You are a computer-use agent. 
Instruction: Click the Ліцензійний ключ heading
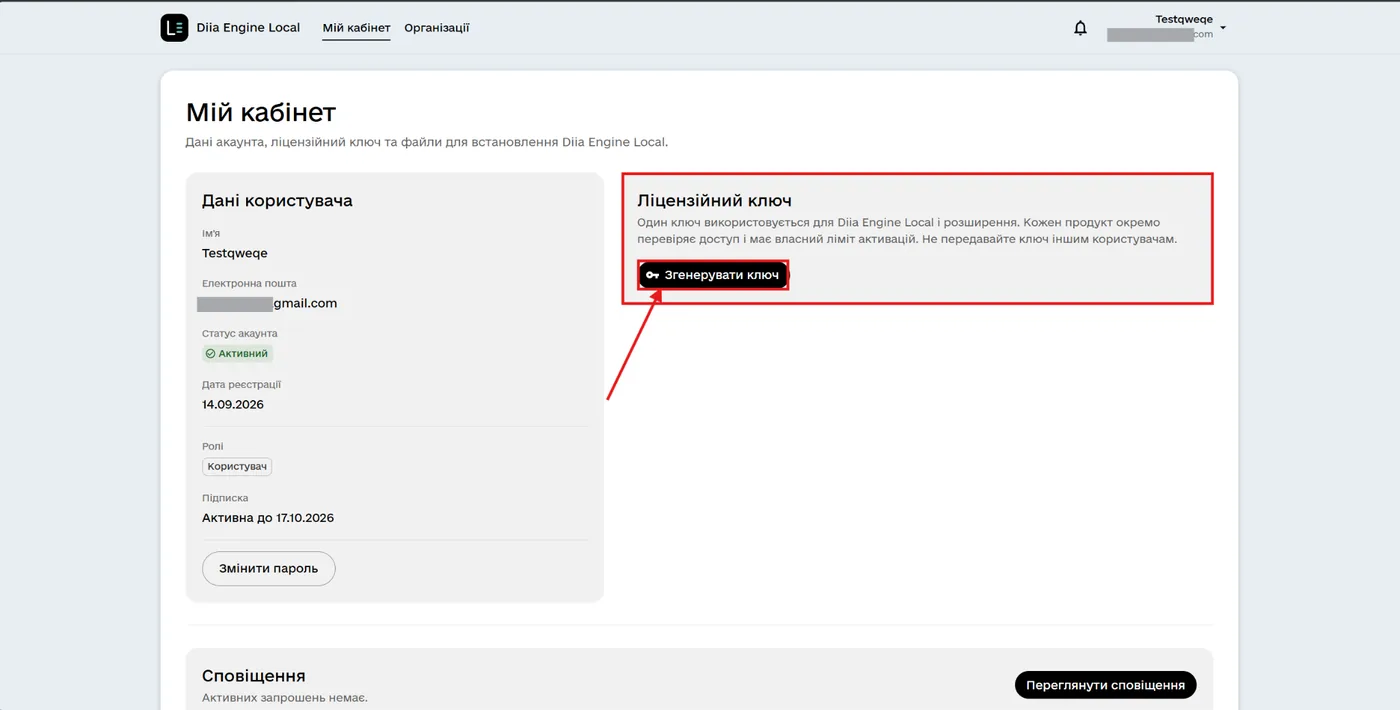[714, 201]
